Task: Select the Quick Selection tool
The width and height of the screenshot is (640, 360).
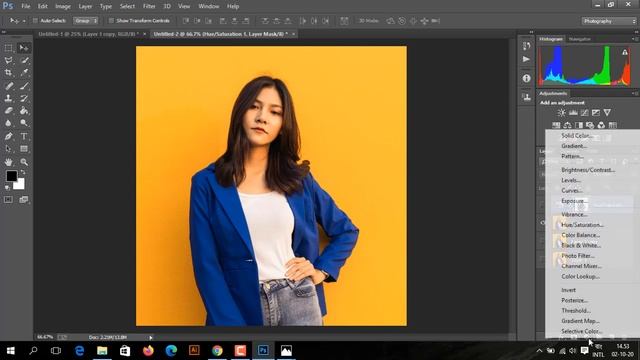Action: pyautogui.click(x=24, y=60)
